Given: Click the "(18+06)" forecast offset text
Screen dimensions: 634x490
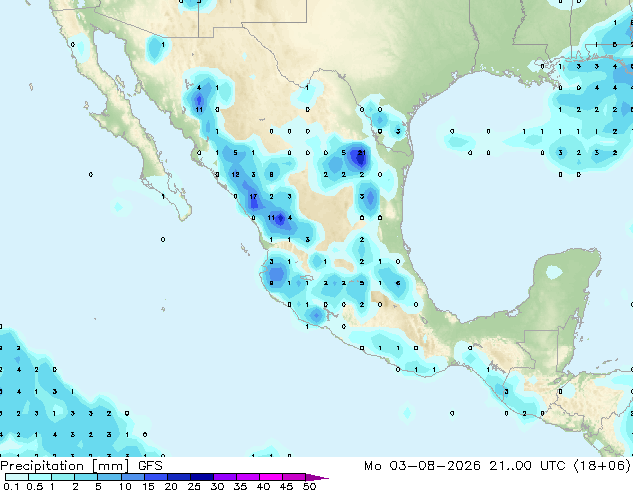Looking at the screenshot, I should [x=602, y=466].
